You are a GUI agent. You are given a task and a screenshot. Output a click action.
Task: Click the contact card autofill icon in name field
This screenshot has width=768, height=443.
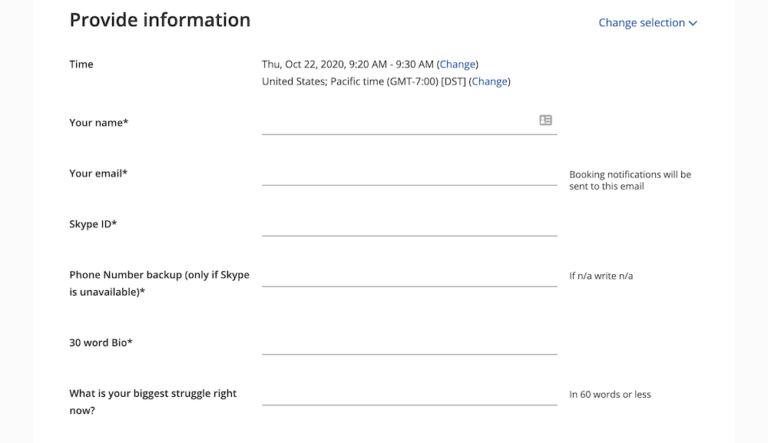546,120
